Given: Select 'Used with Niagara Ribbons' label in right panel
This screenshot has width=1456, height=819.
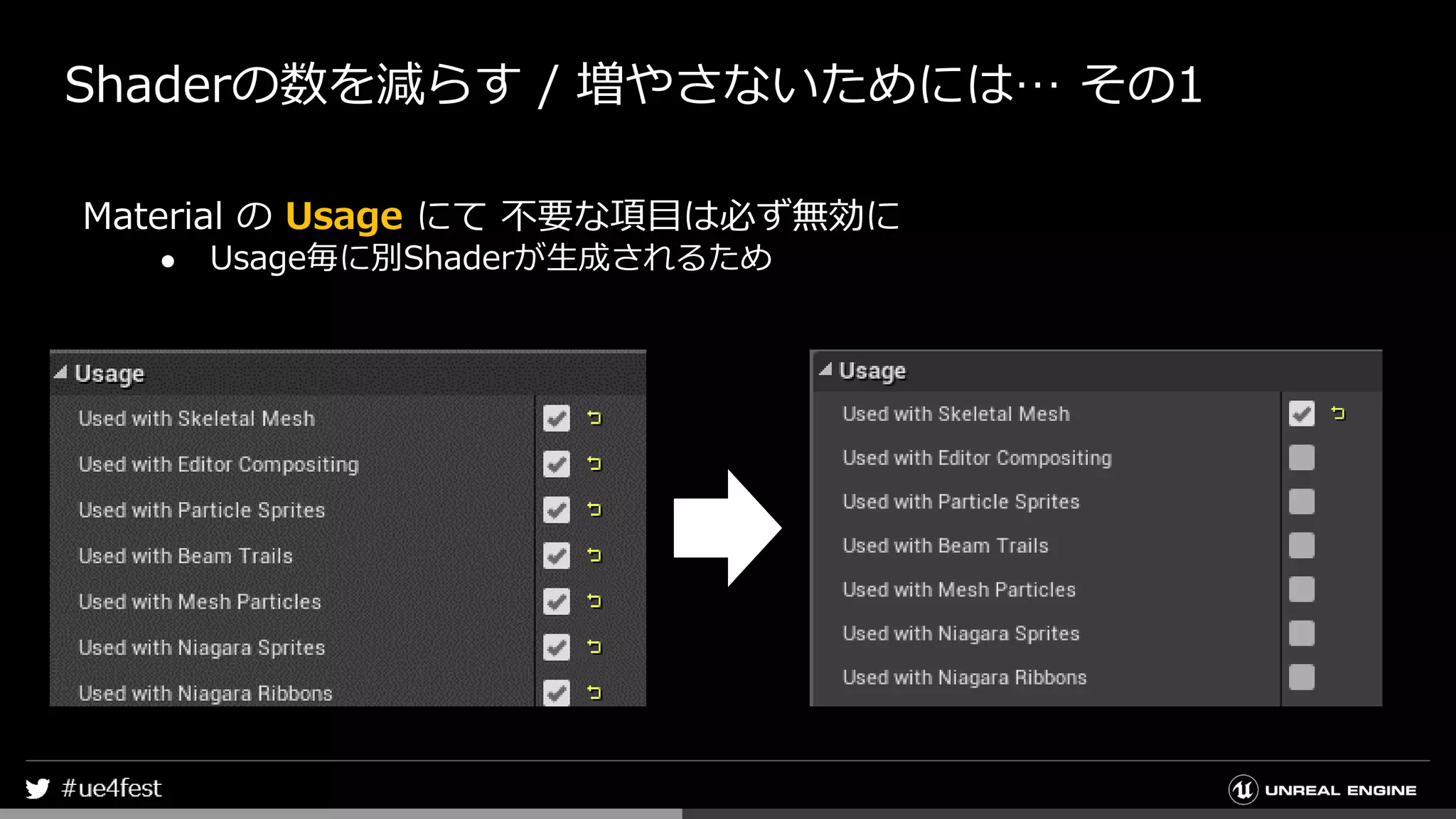Looking at the screenshot, I should (965, 678).
